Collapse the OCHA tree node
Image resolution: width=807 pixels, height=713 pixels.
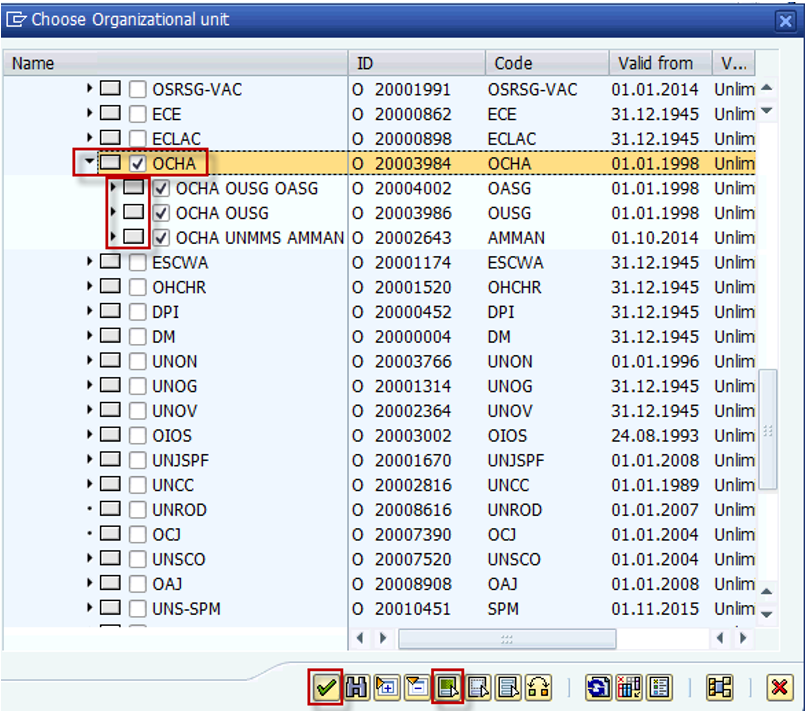click(x=89, y=161)
